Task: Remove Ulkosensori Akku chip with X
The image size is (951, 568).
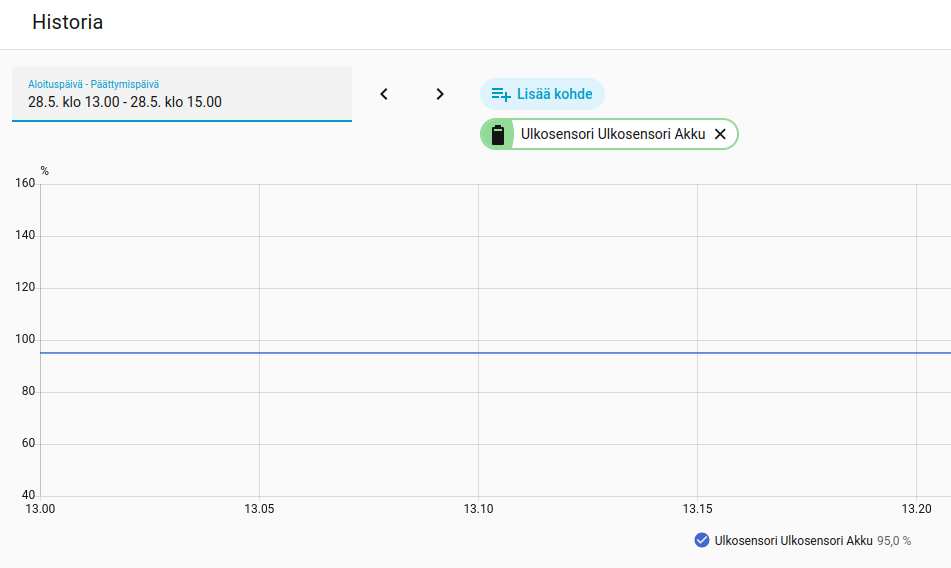Action: 720,134
